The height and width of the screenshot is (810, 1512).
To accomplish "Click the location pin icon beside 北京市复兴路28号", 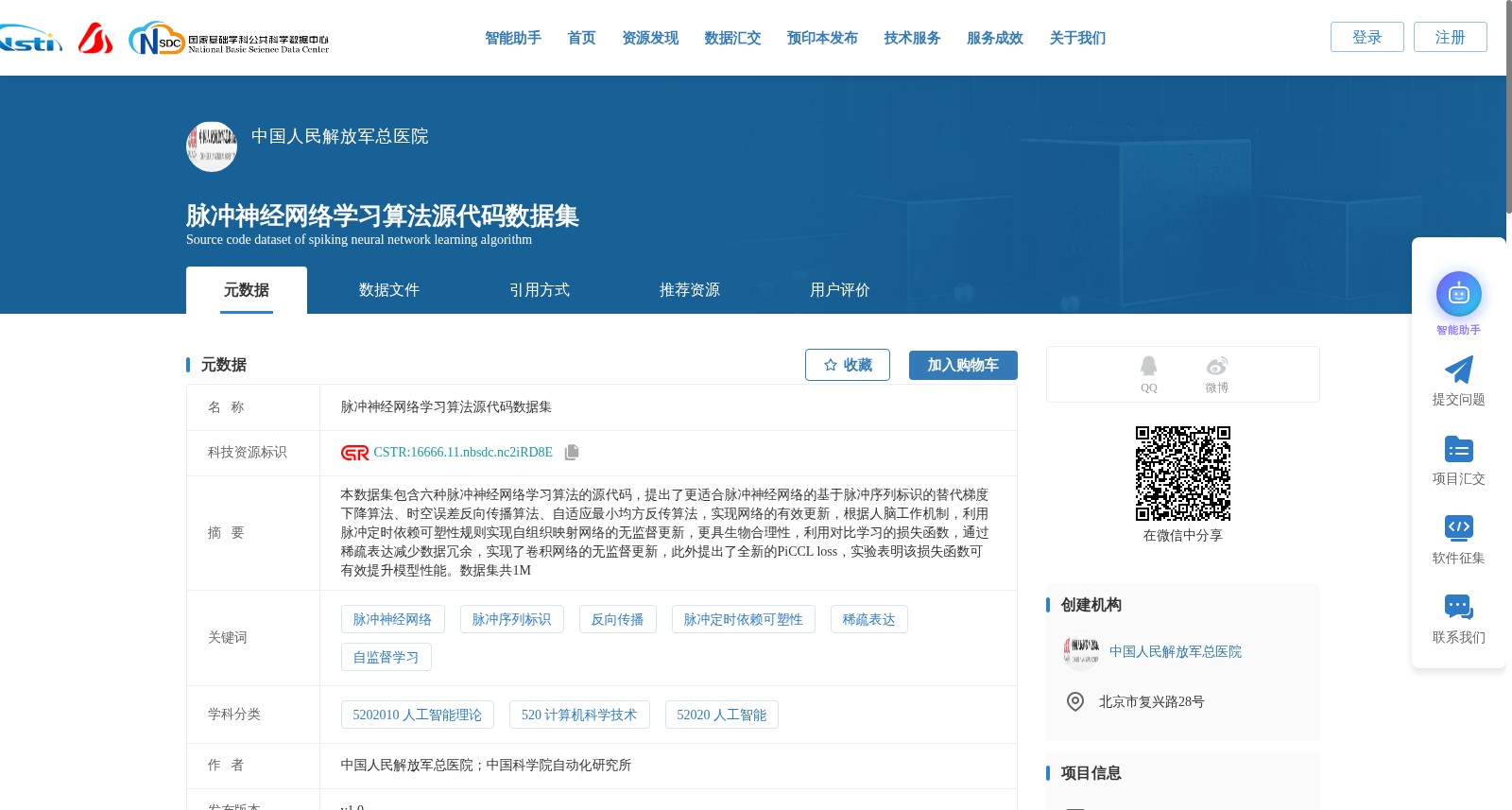I will coord(1074,701).
